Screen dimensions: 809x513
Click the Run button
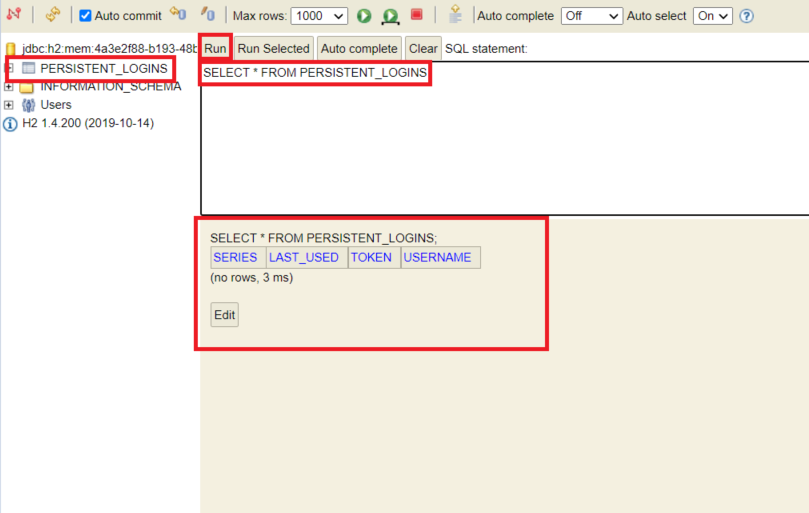point(215,49)
